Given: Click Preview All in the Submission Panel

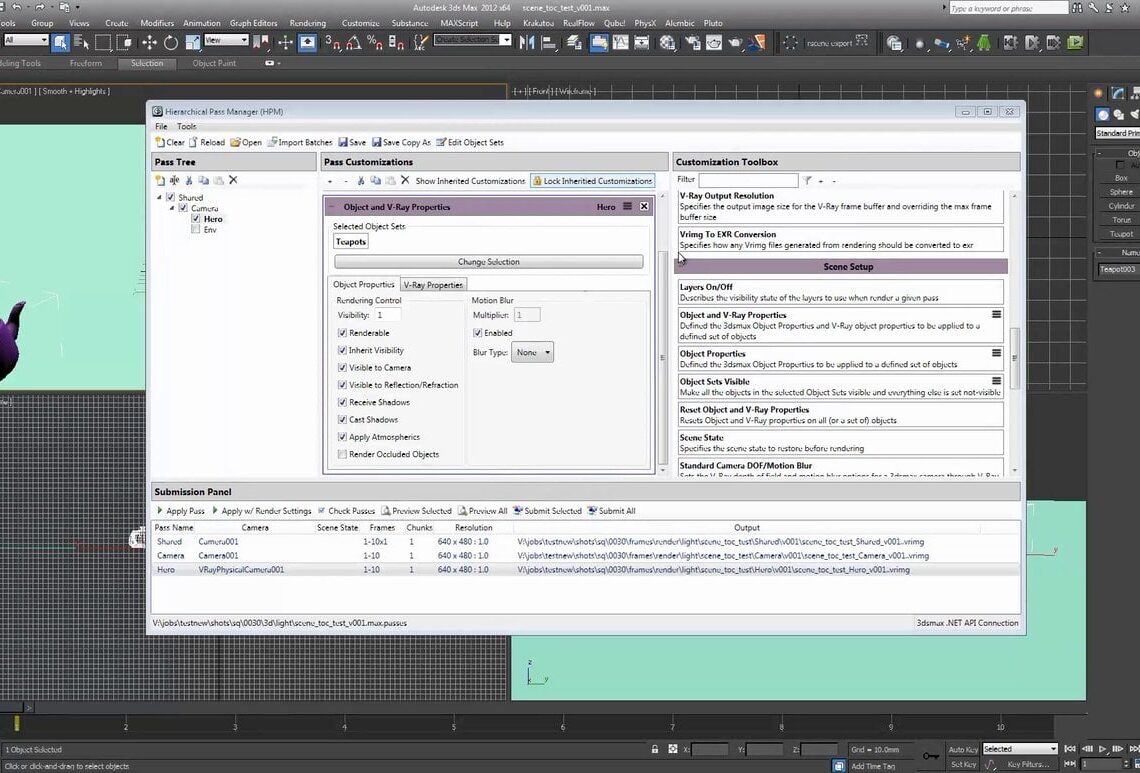Looking at the screenshot, I should (482, 510).
